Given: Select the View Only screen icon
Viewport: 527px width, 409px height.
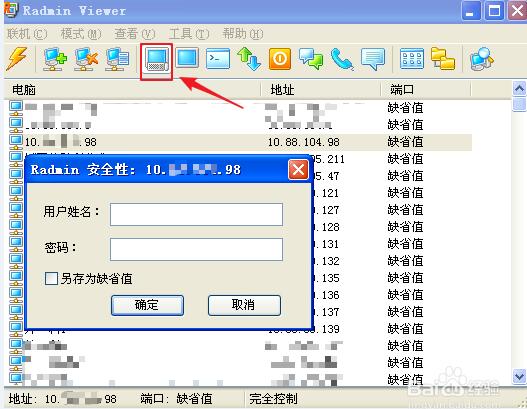Looking at the screenshot, I should click(x=187, y=58).
